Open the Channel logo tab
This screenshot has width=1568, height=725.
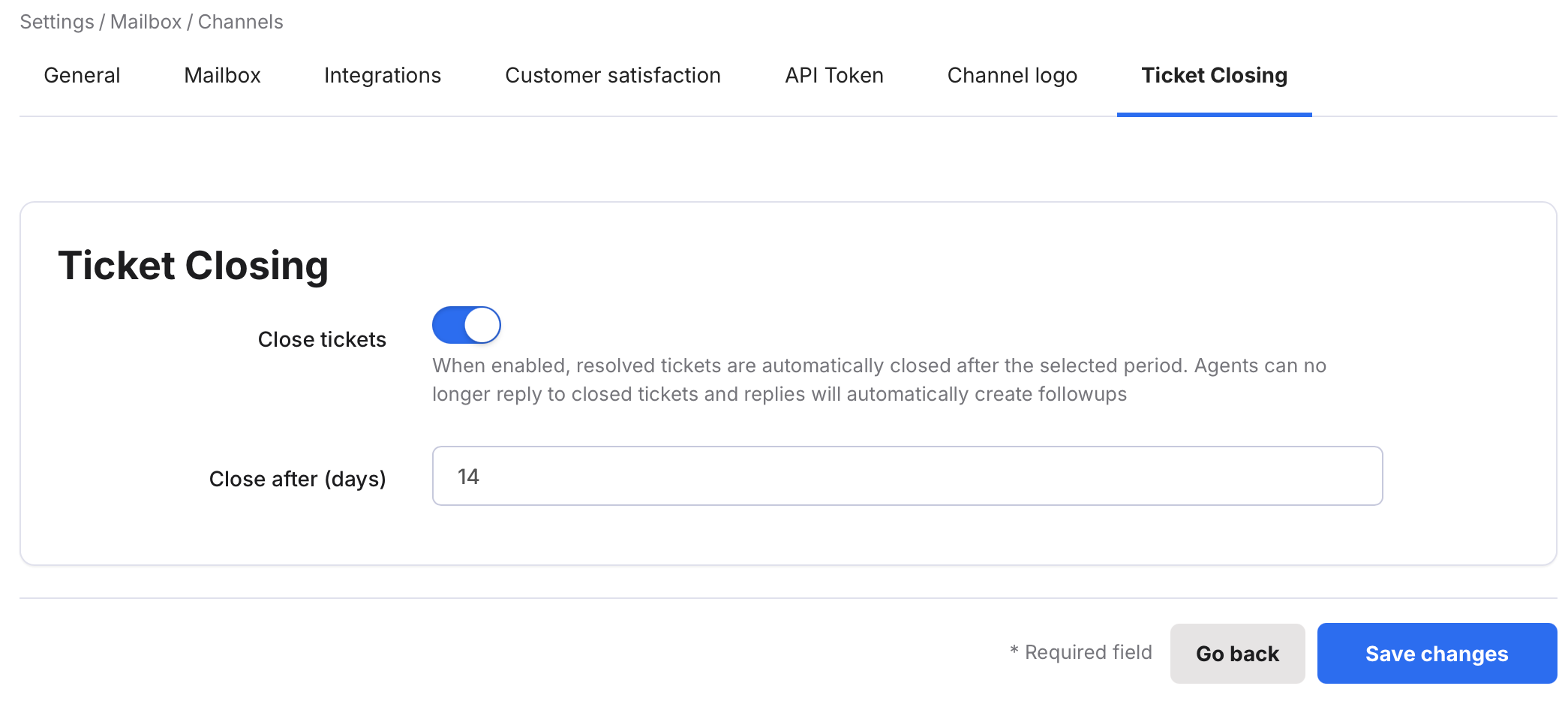coord(1012,76)
